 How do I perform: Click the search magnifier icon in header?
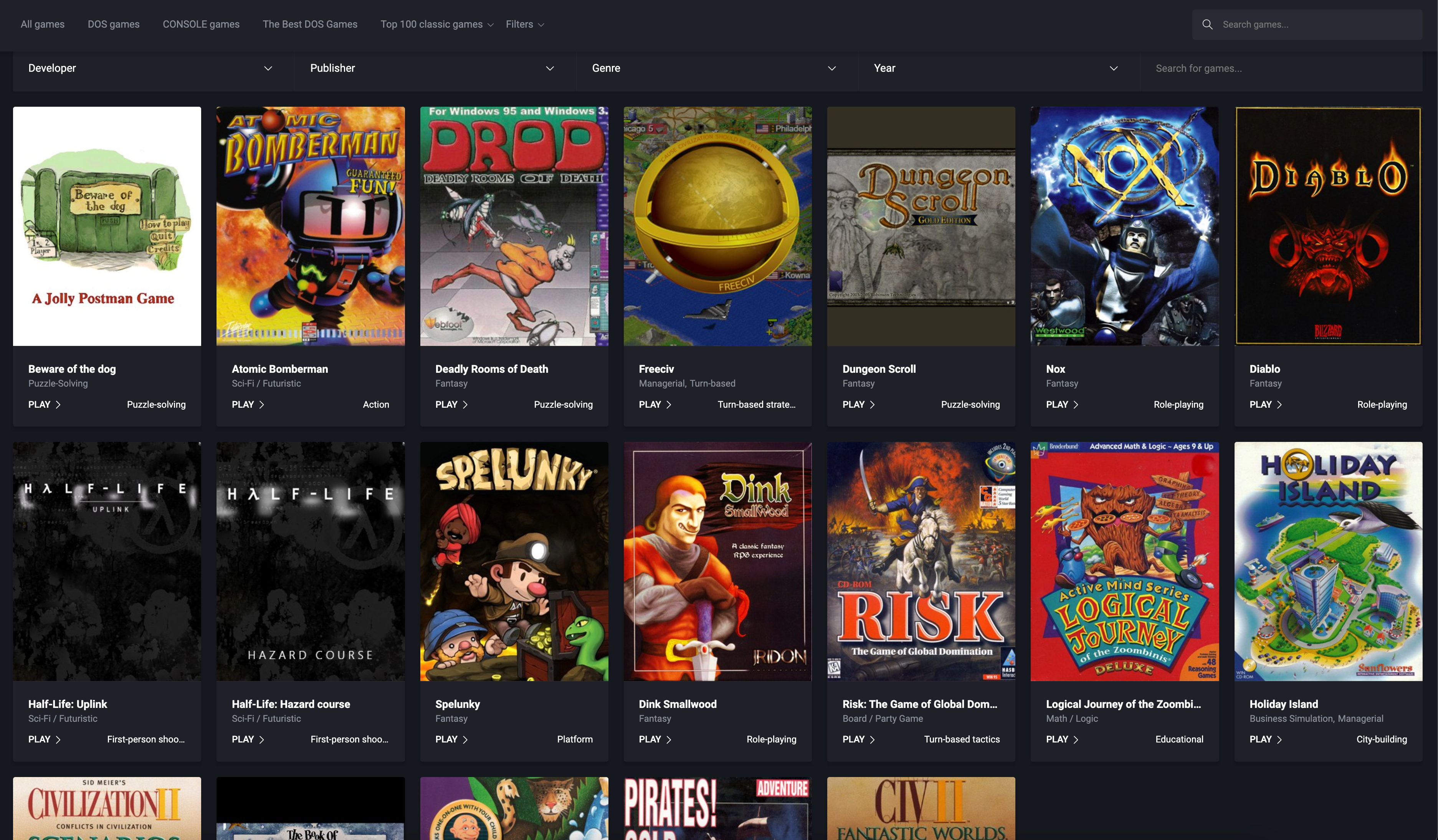pos(1207,25)
